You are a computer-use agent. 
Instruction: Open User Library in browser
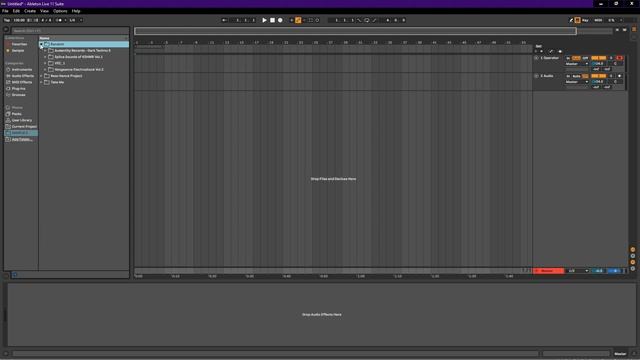(x=22, y=120)
